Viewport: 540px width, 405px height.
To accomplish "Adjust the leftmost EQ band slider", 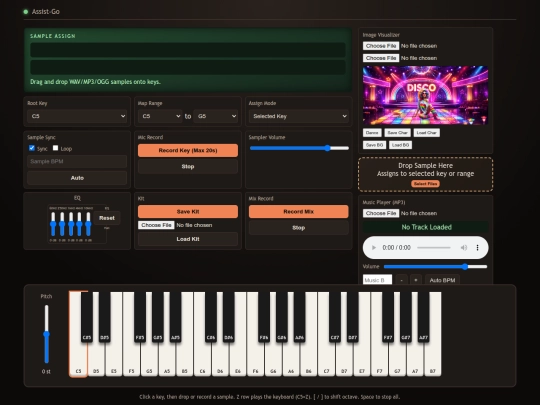I will coord(53,224).
